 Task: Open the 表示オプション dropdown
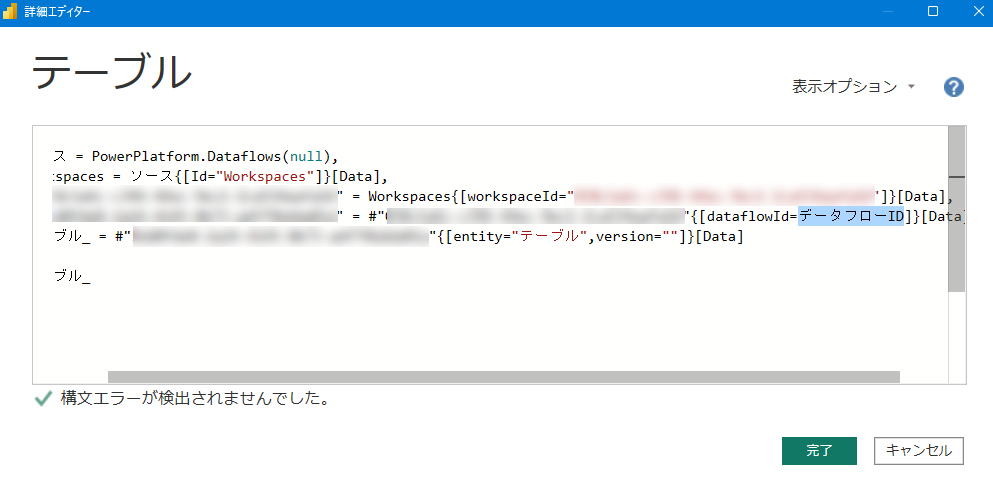tap(854, 87)
